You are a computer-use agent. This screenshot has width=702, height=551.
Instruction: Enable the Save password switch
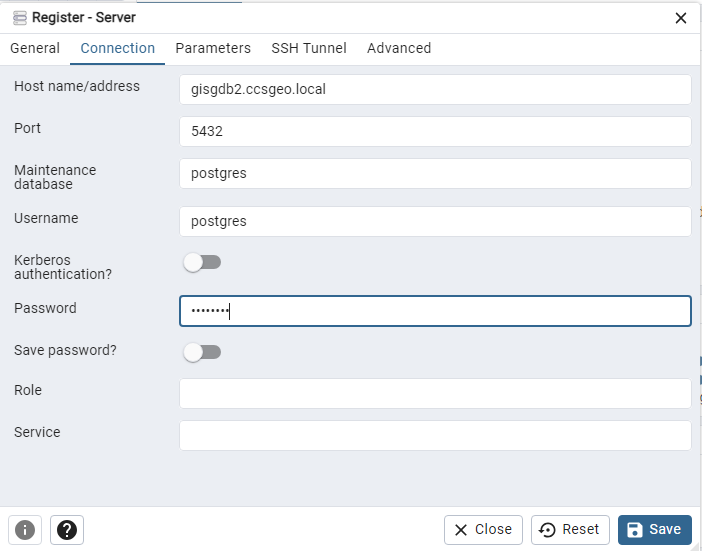tap(202, 352)
